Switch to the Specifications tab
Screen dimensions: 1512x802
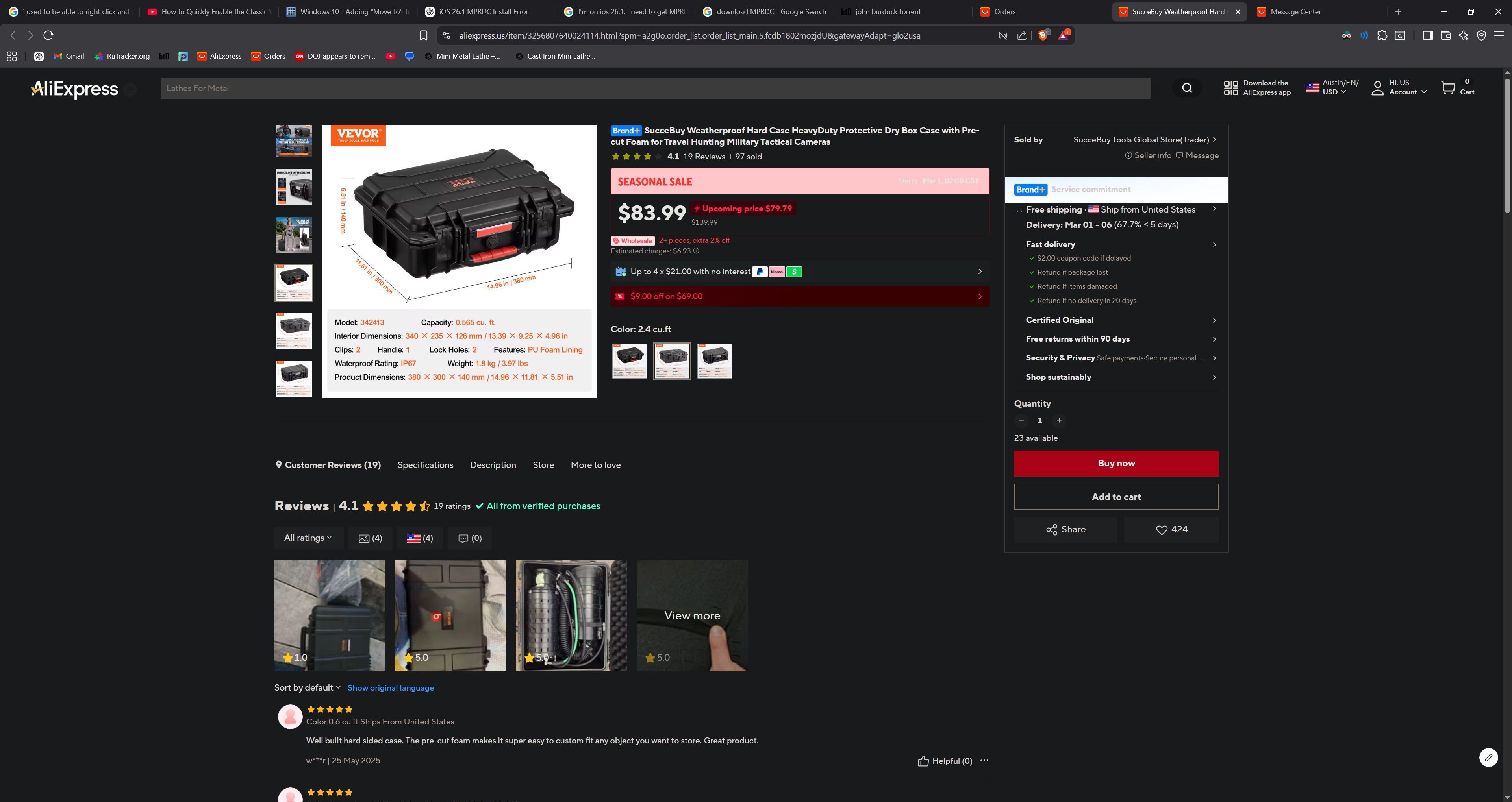coord(425,465)
